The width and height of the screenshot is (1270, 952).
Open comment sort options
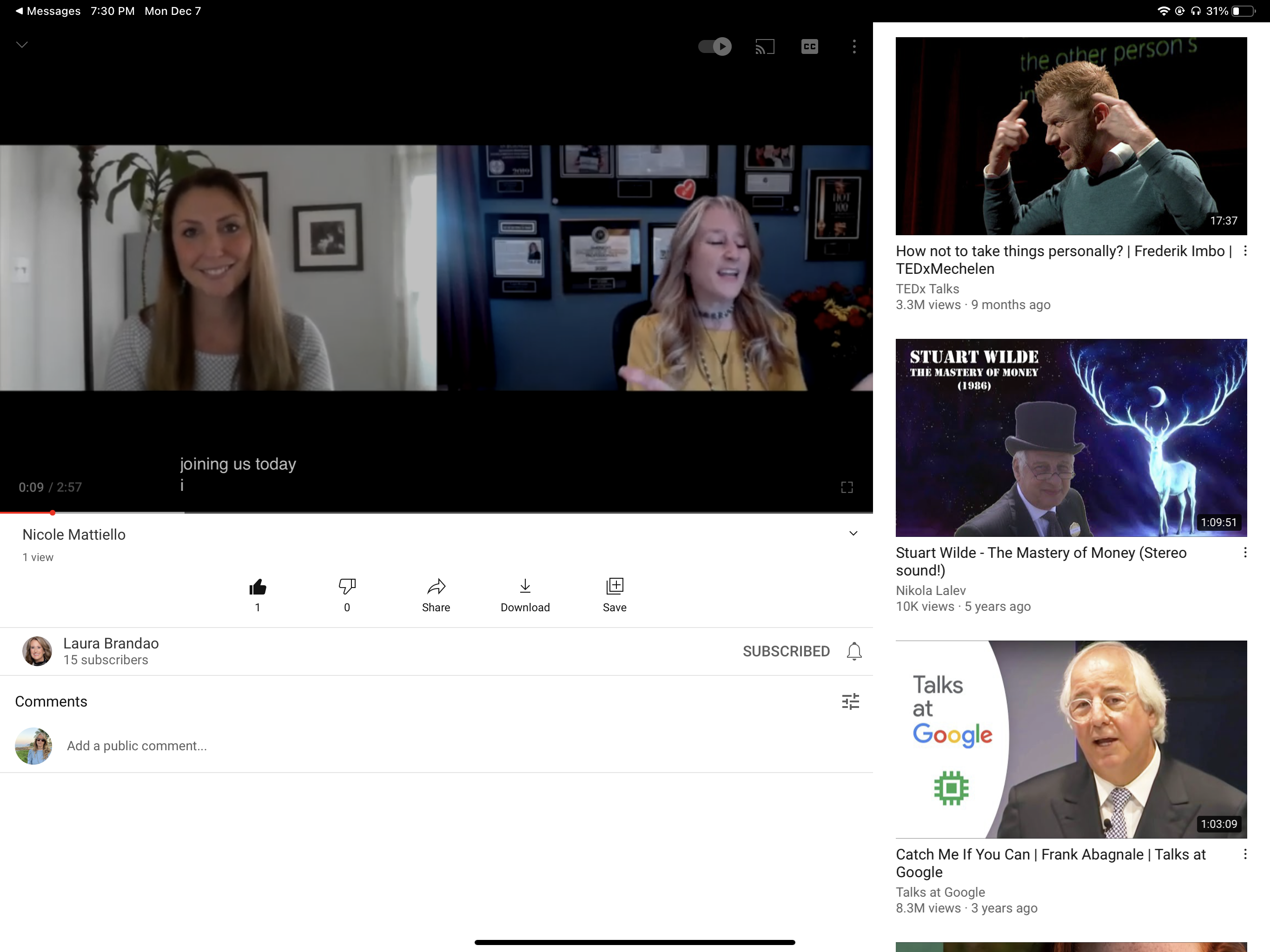point(850,701)
